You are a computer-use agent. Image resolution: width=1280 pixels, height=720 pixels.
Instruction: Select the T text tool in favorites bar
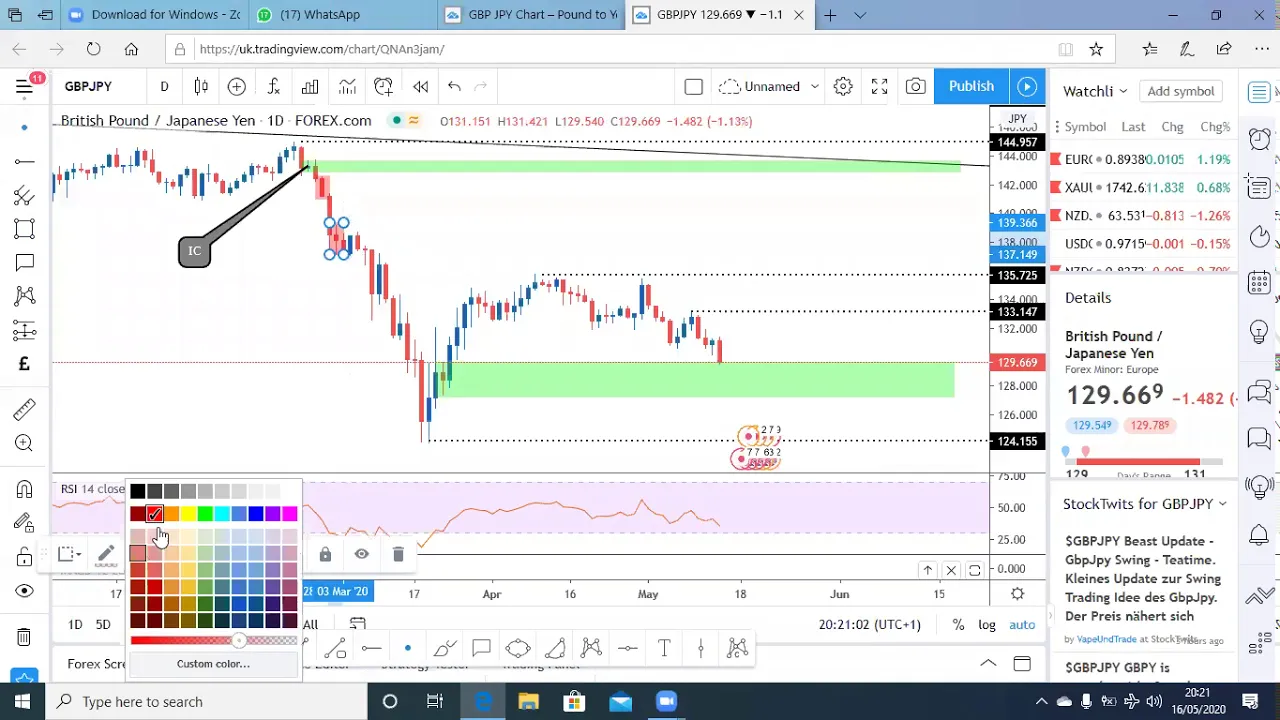(664, 649)
